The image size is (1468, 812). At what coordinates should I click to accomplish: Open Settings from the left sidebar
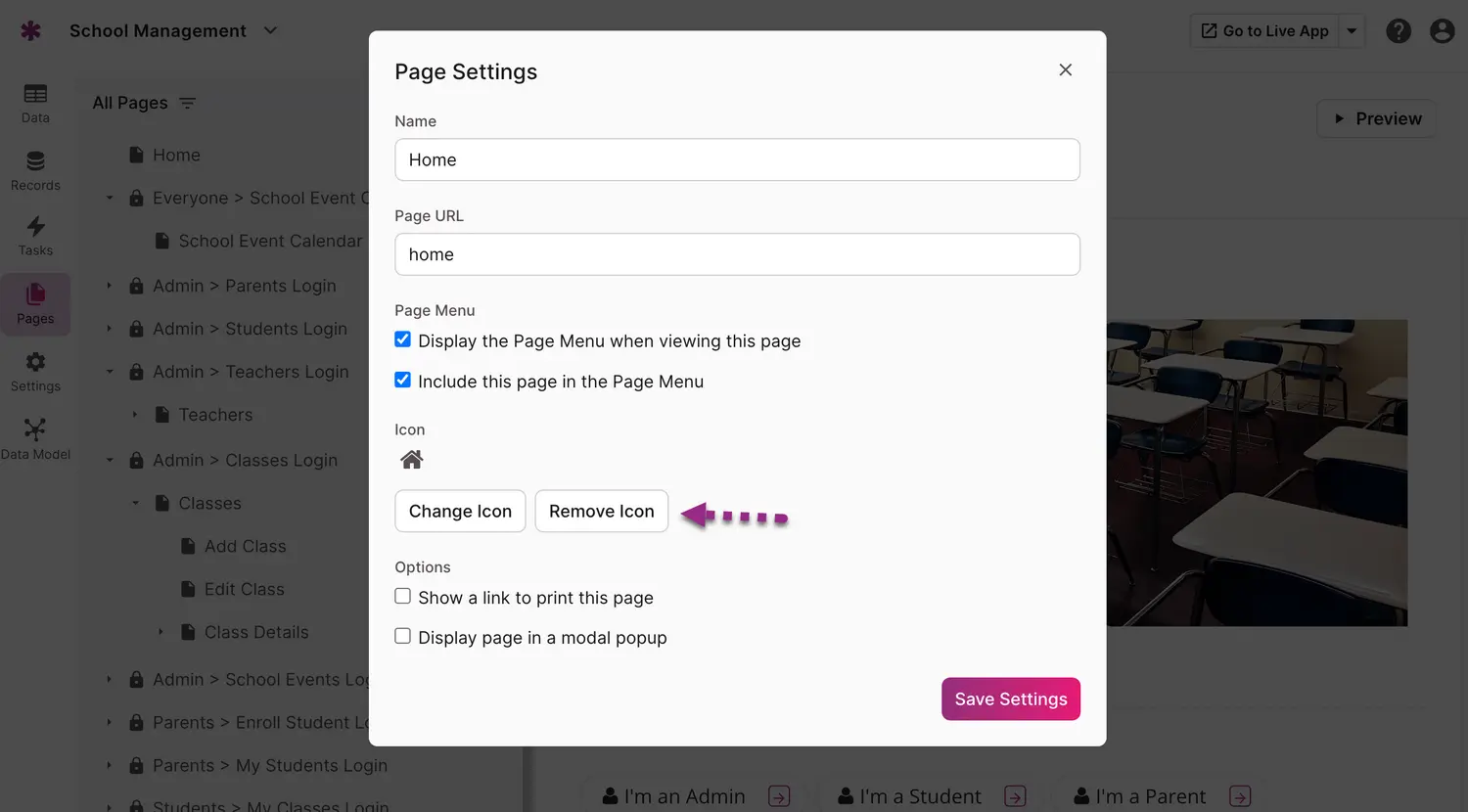(34, 370)
